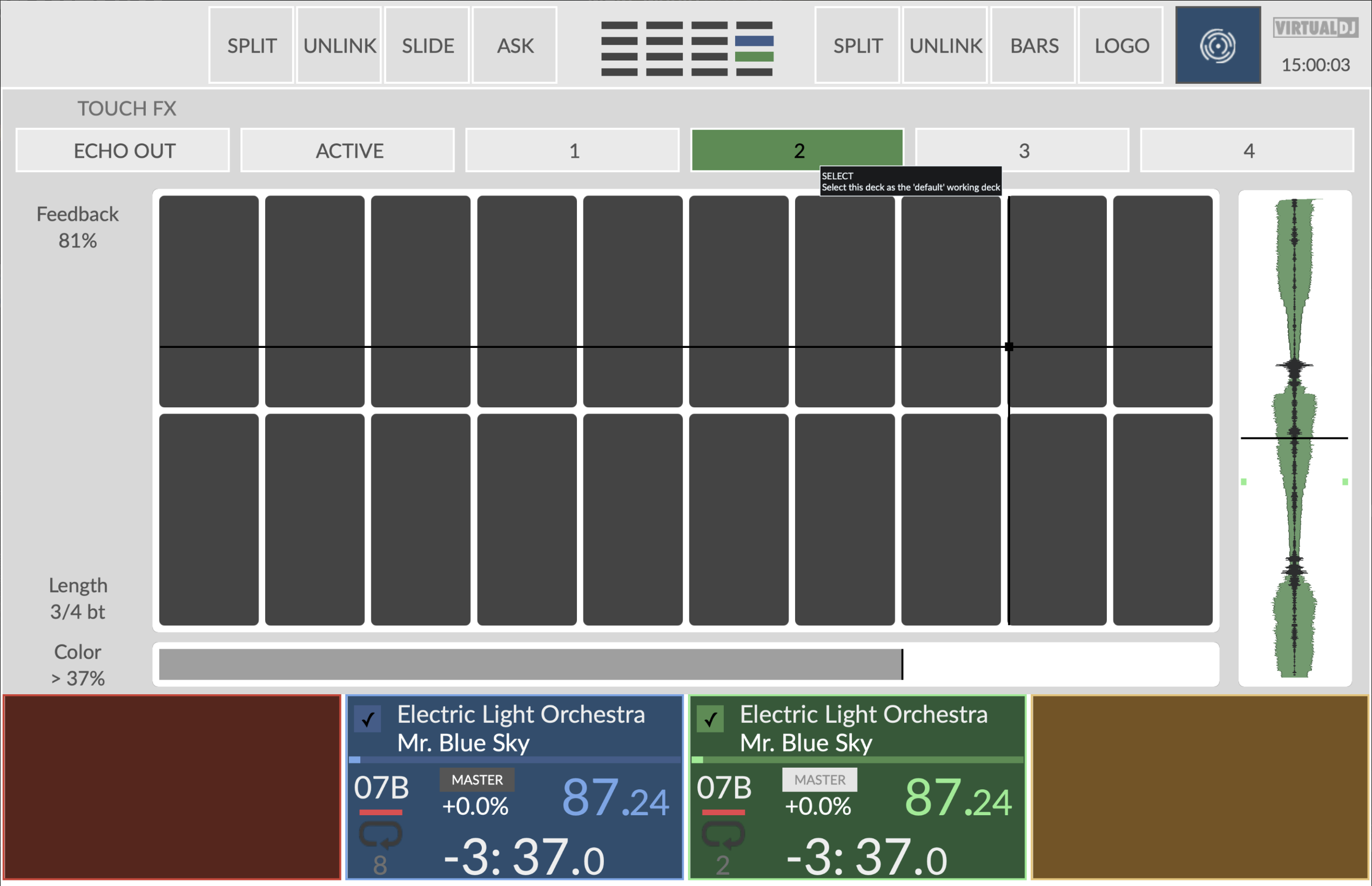Open the ECHO OUT effect selector
Viewport: 1372px width, 886px height.
click(x=123, y=151)
